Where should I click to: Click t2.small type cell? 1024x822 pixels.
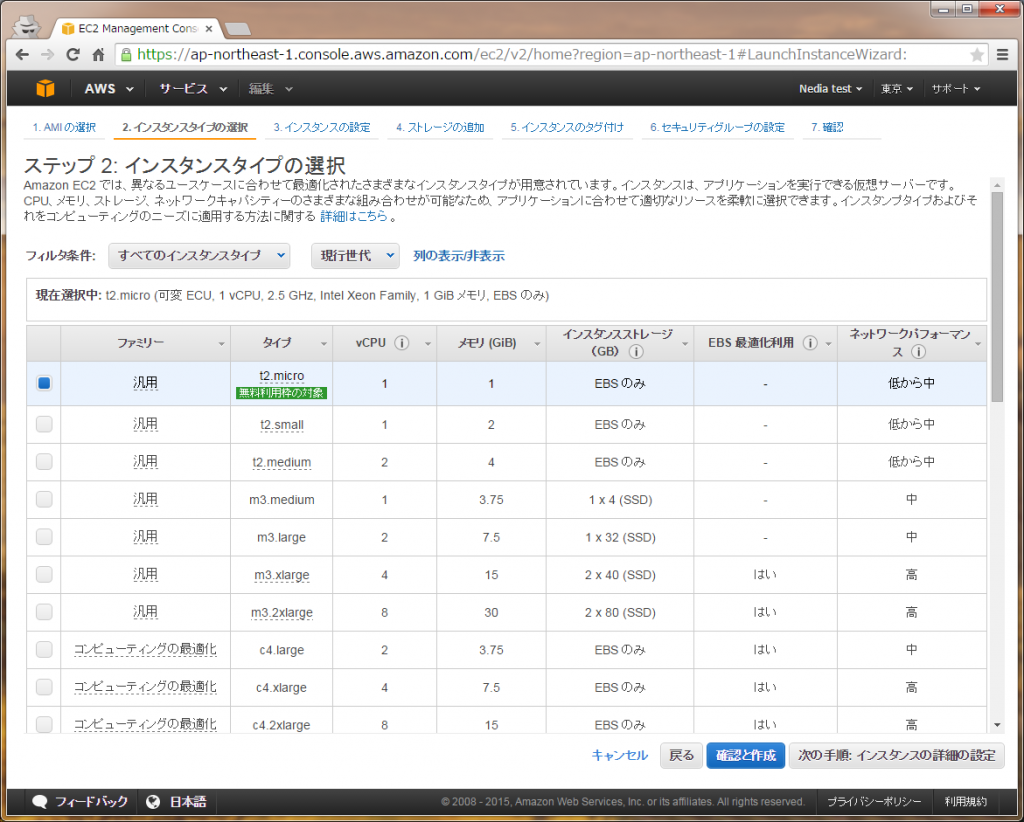(x=281, y=425)
